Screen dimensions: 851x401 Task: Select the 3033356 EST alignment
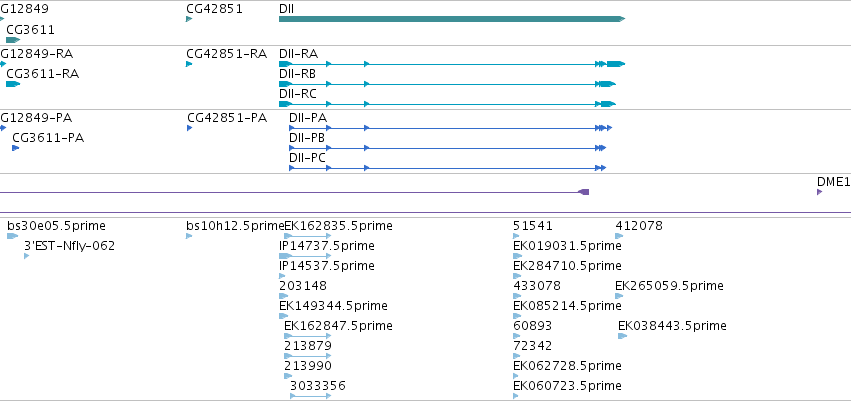tap(310, 396)
